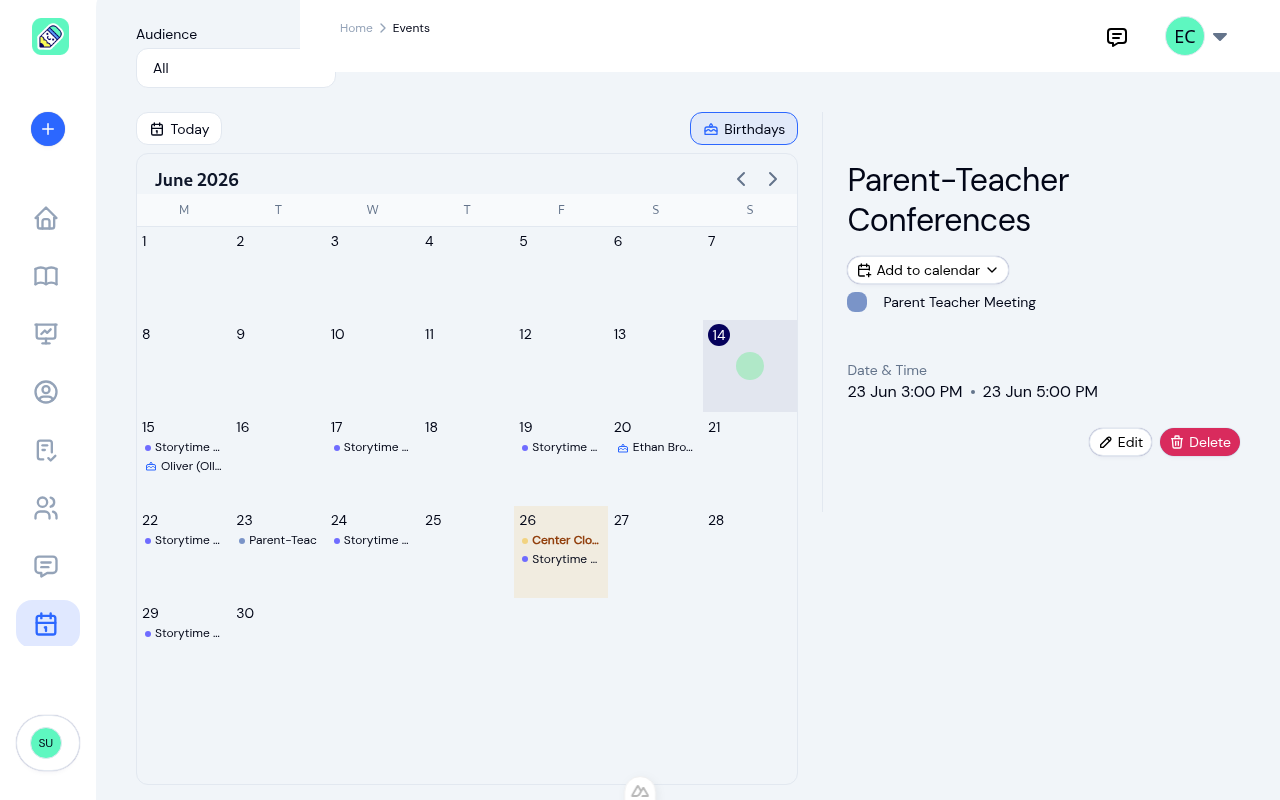Open Oliver birthday entry on June 15
1280x800 pixels.
(x=183, y=466)
